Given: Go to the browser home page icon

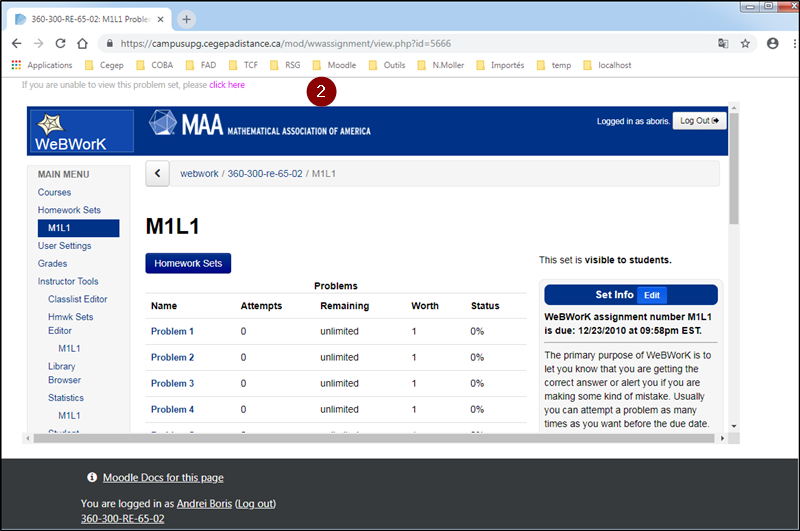Looking at the screenshot, I should point(83,44).
